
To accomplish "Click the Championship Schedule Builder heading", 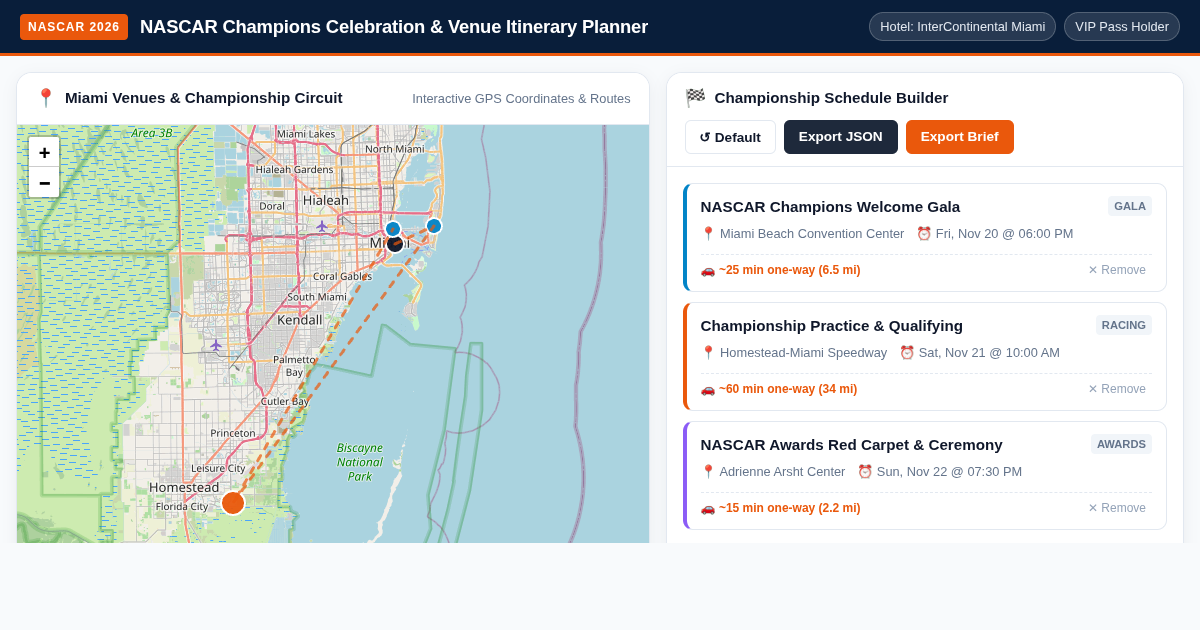I will coord(831,98).
